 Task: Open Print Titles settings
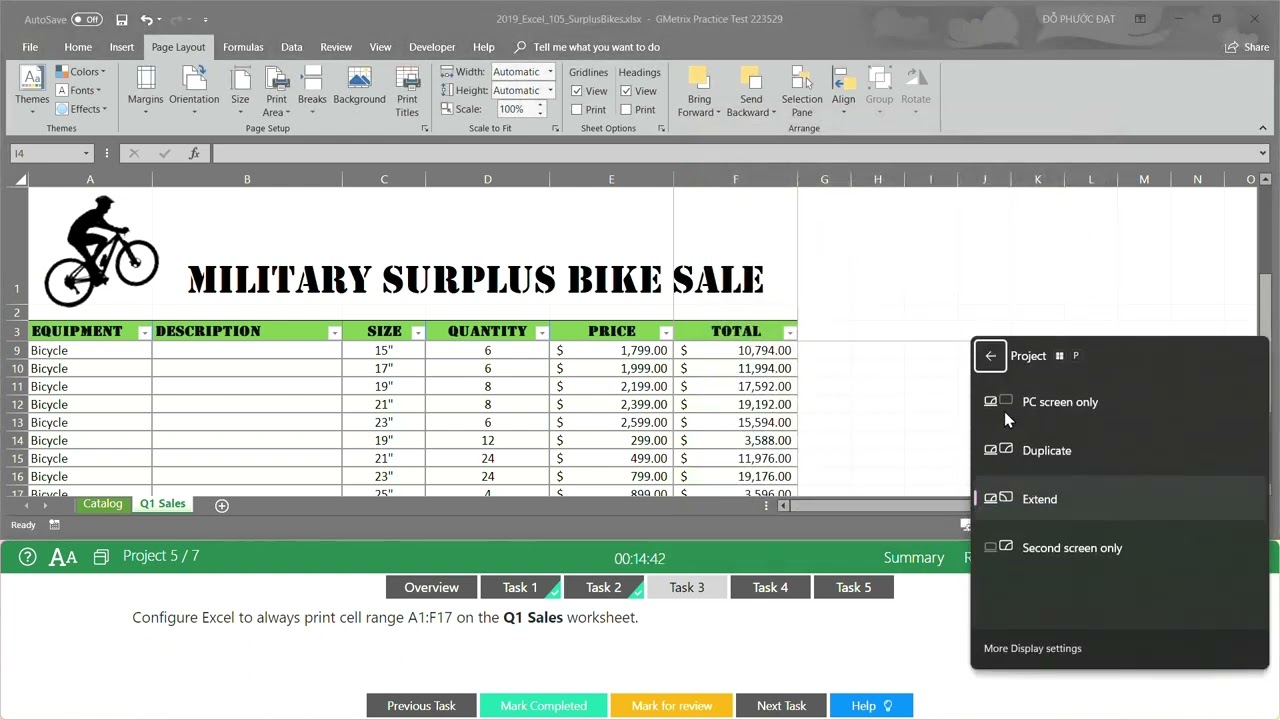pos(407,91)
